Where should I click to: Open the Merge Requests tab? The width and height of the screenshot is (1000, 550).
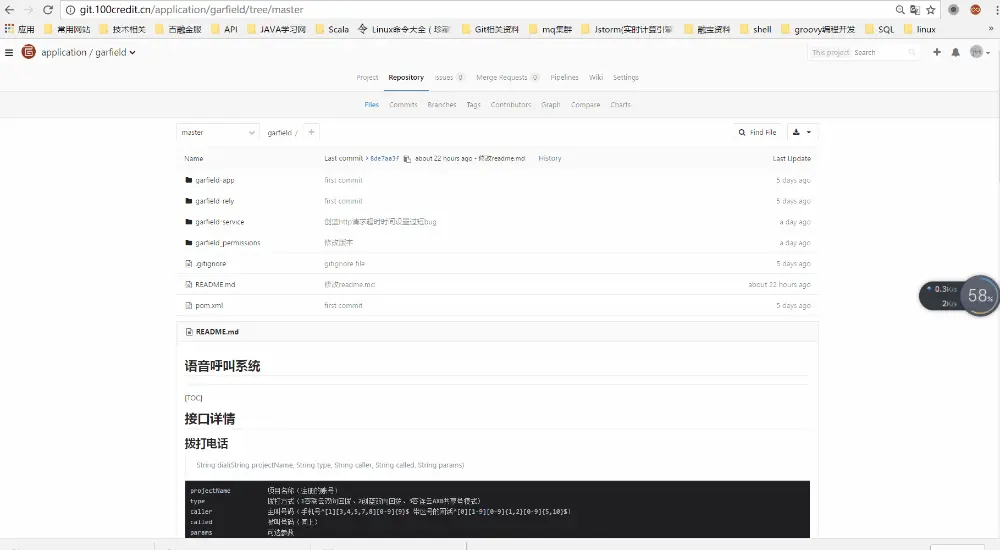coord(507,77)
